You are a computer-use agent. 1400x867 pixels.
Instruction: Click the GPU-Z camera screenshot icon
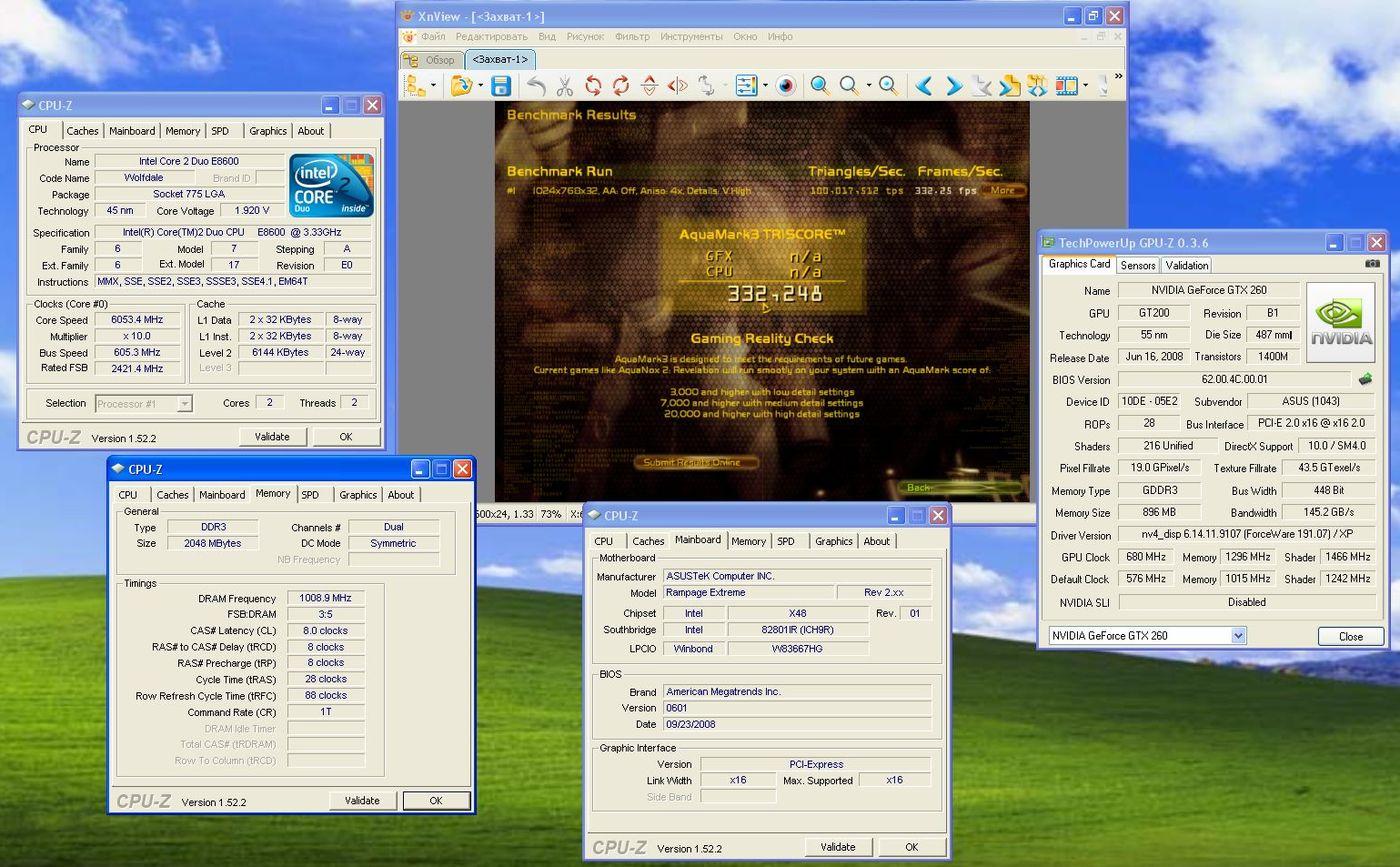[1372, 264]
